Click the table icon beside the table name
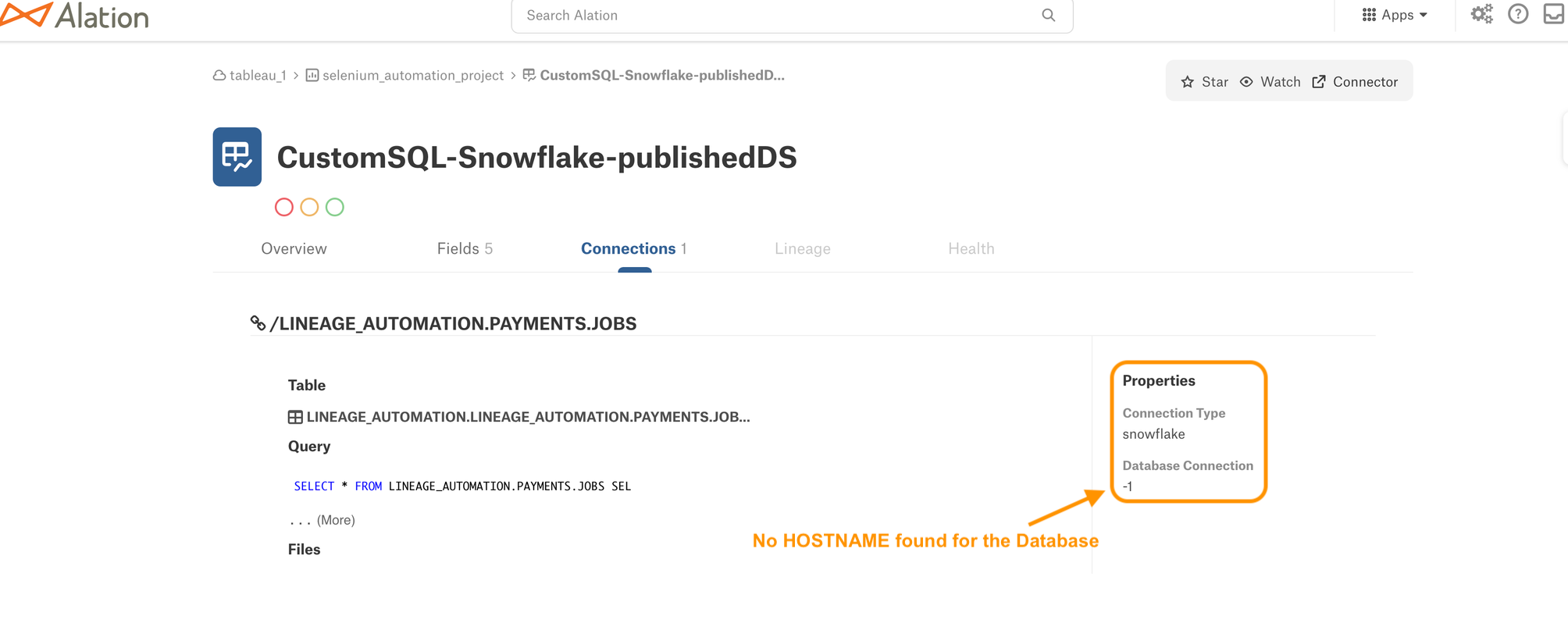 pyautogui.click(x=295, y=417)
